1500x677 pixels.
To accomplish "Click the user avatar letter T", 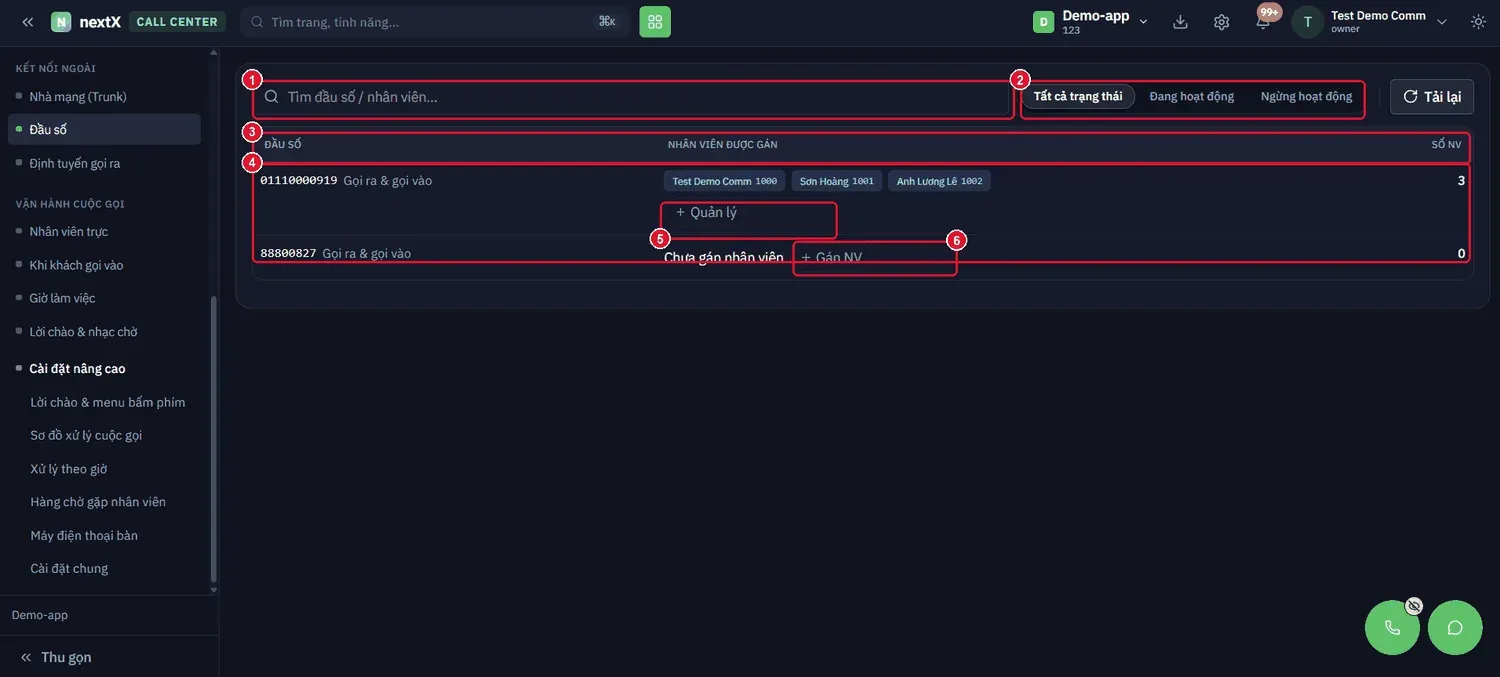I will (x=1307, y=22).
